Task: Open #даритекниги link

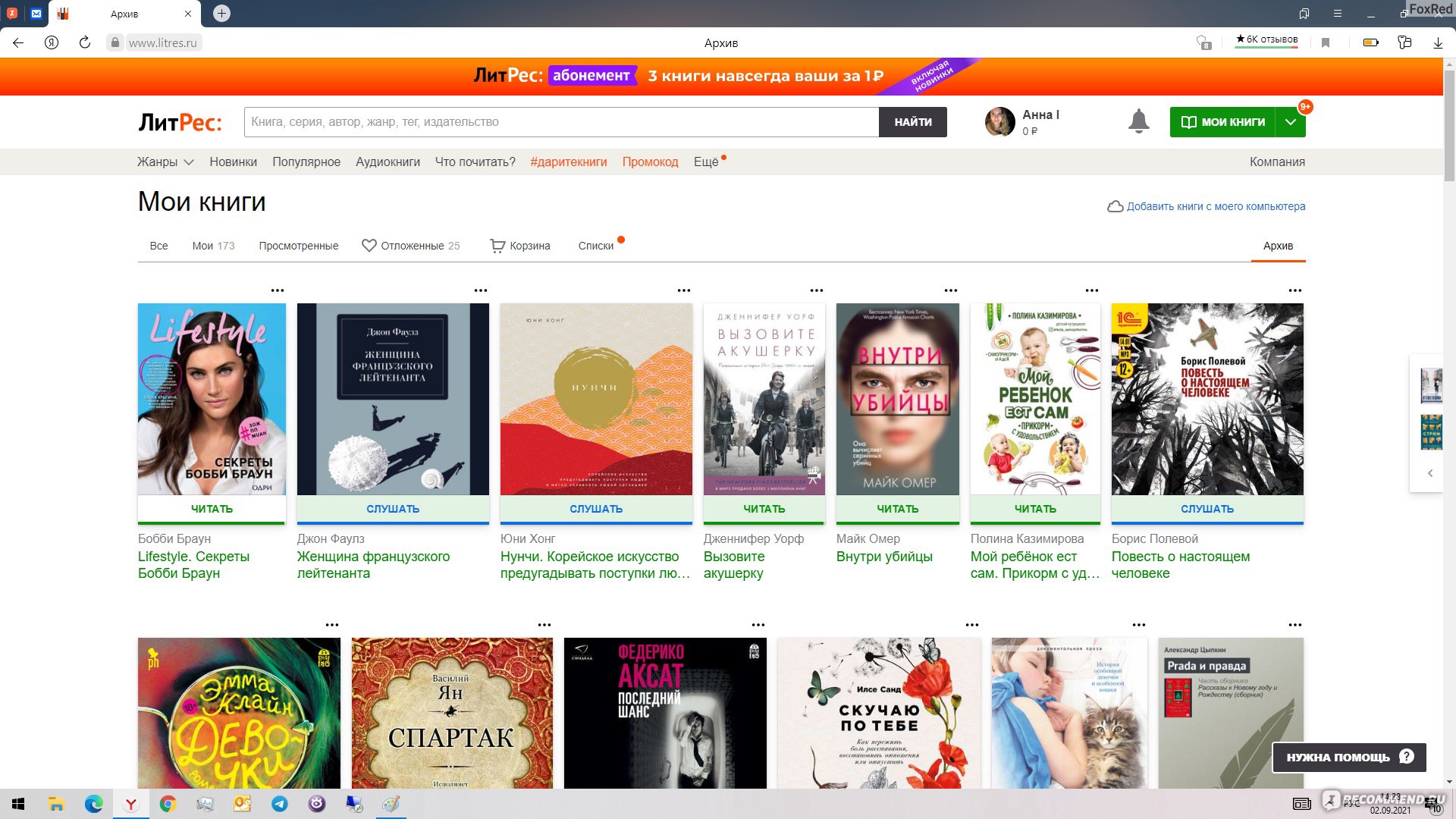Action: tap(569, 162)
